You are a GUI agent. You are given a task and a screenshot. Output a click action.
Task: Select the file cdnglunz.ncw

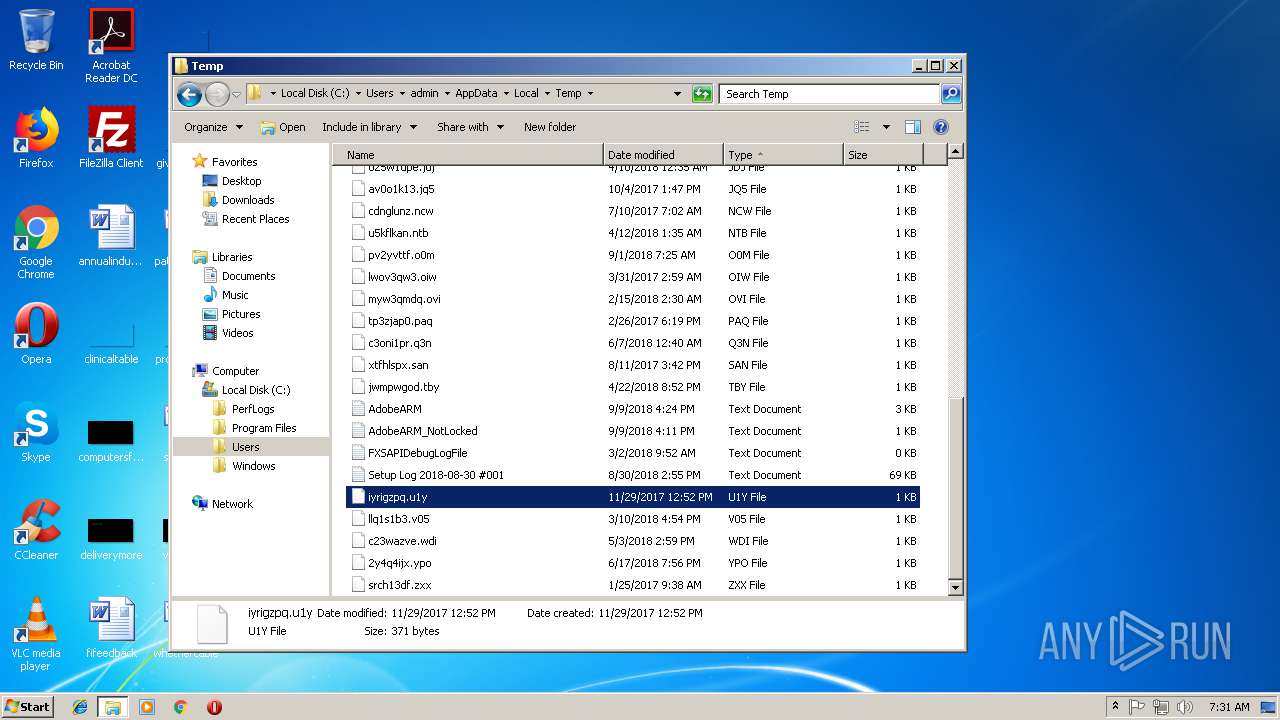pyautogui.click(x=633, y=211)
